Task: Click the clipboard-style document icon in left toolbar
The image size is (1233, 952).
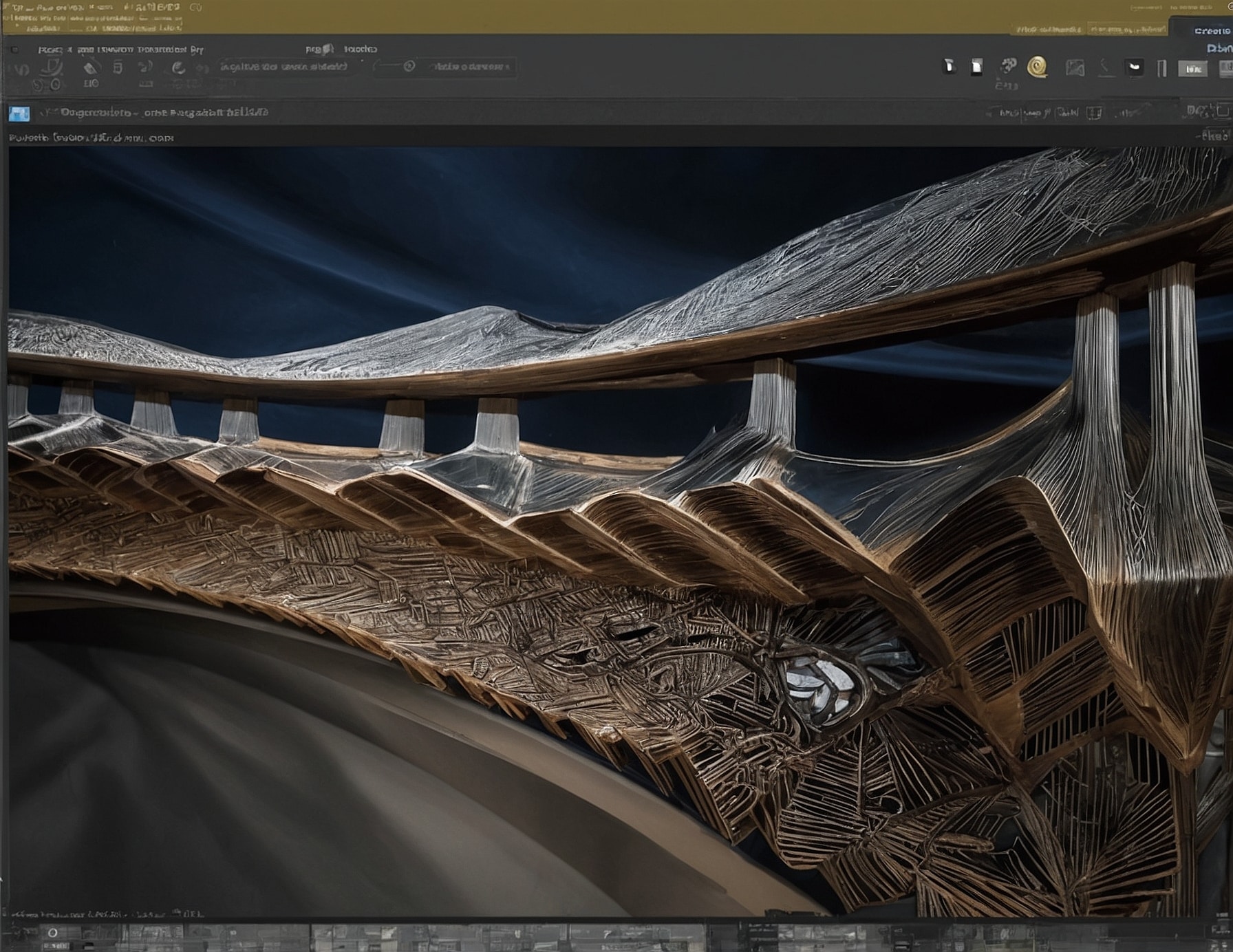Action: tap(118, 67)
